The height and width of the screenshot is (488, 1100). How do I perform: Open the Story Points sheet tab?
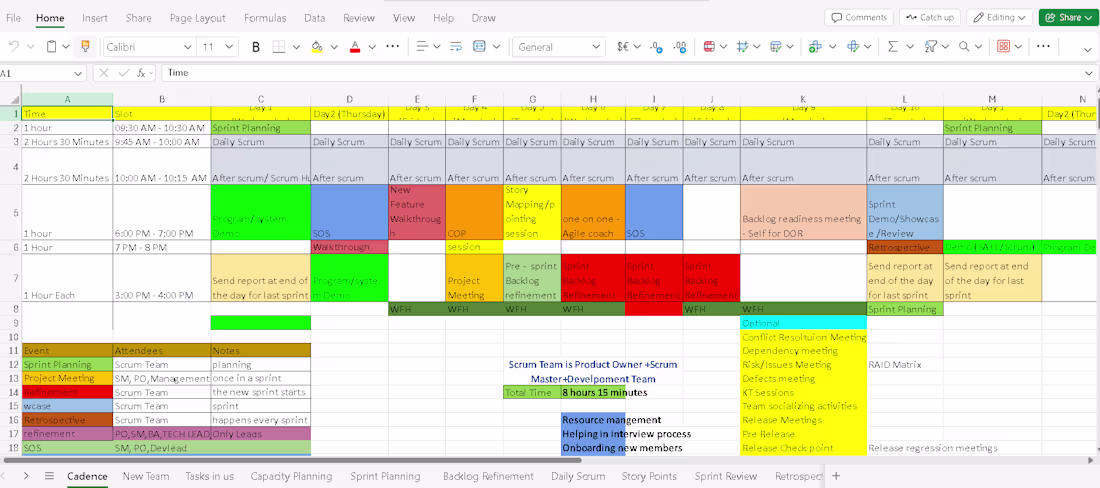click(649, 476)
